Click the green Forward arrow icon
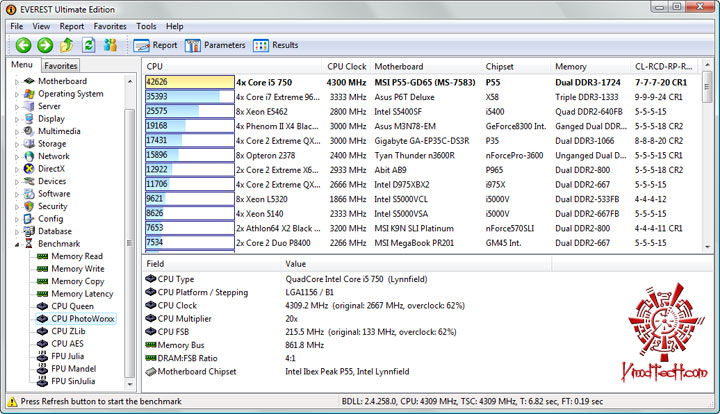 coord(45,45)
